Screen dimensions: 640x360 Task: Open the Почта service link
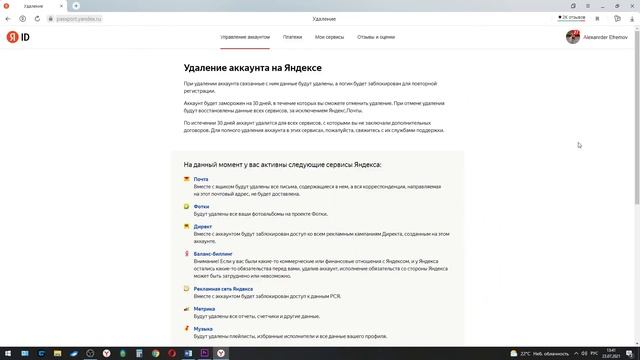point(201,179)
